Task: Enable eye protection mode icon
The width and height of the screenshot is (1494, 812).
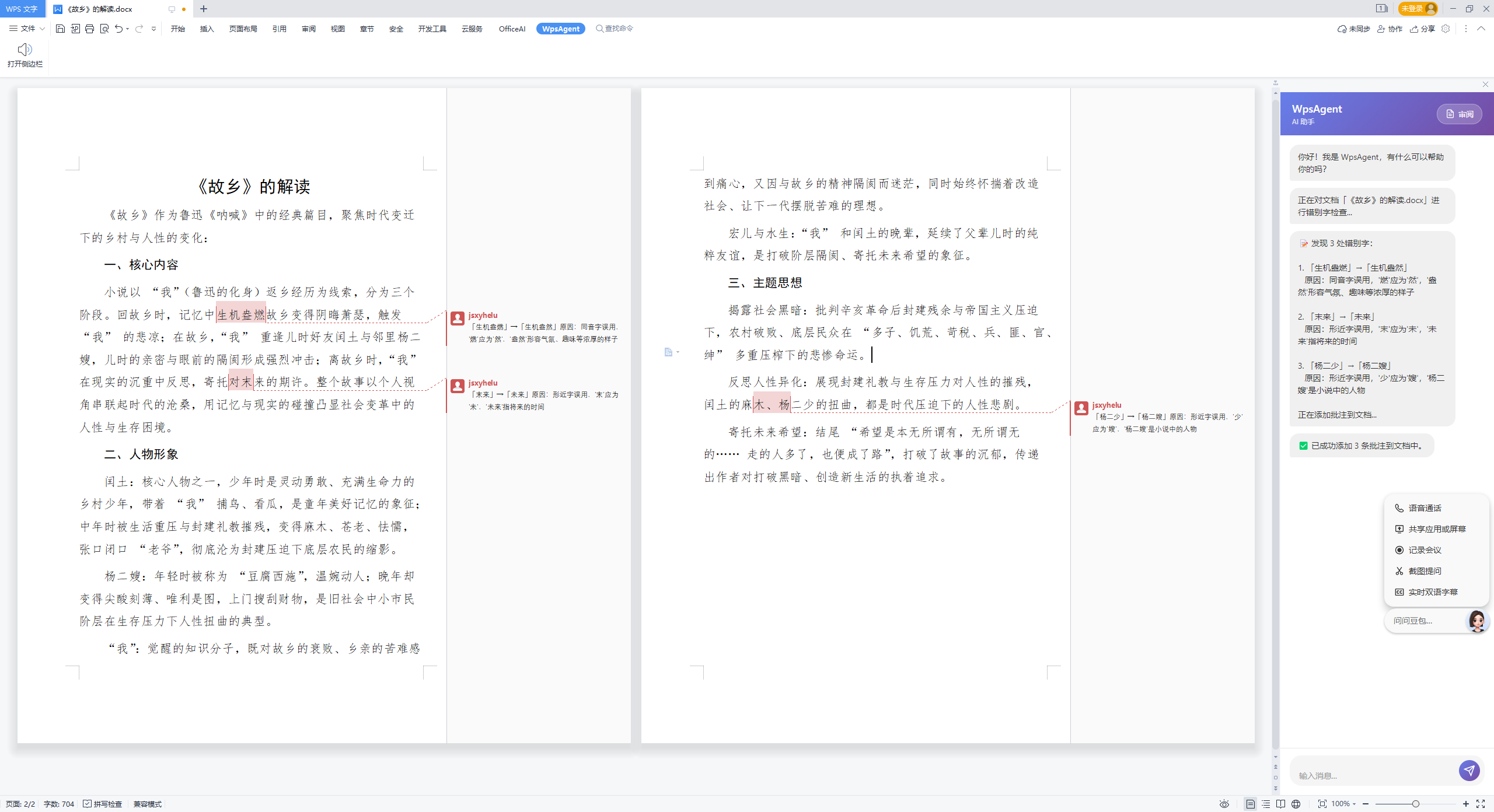Action: 1224,804
